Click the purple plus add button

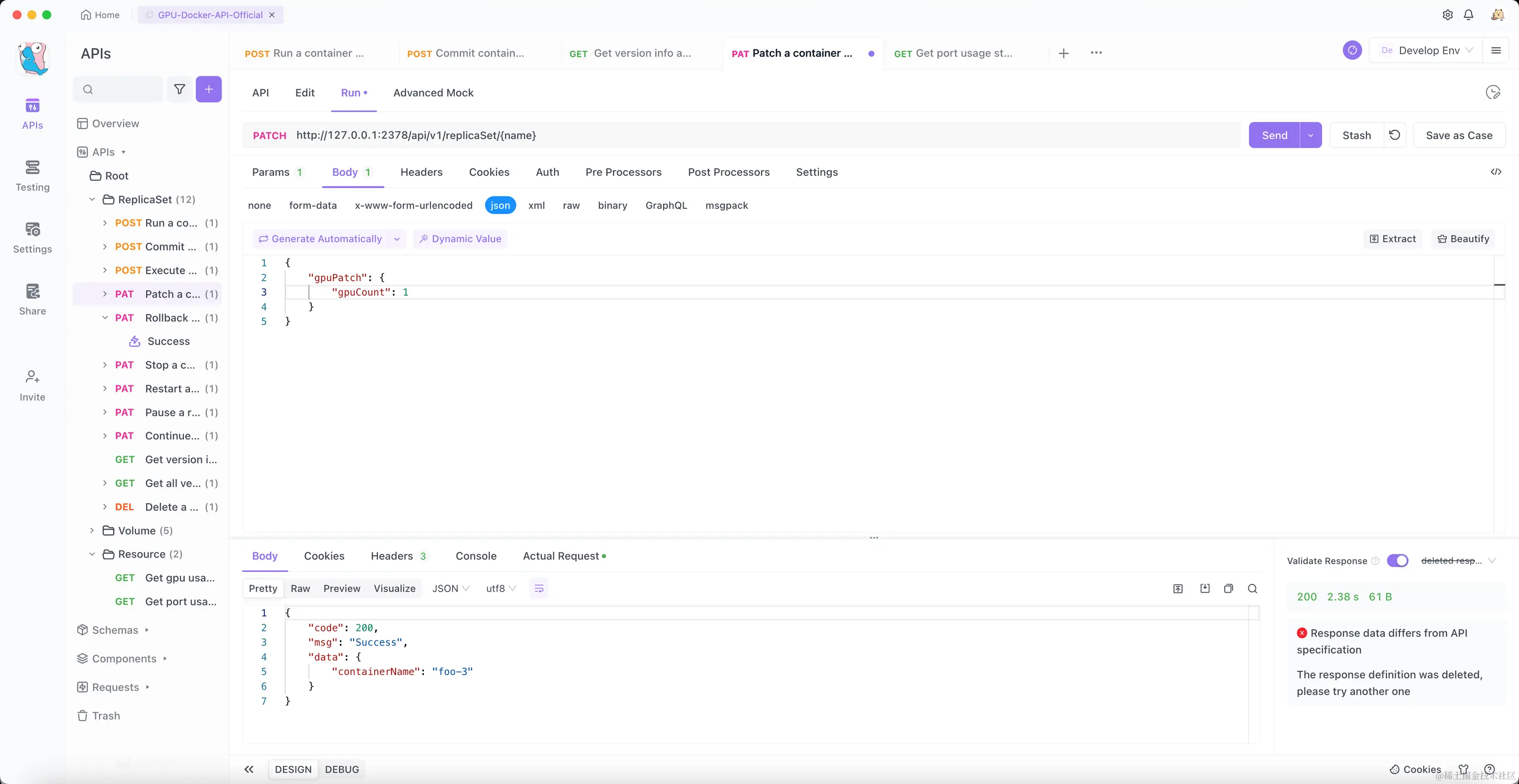click(x=209, y=89)
